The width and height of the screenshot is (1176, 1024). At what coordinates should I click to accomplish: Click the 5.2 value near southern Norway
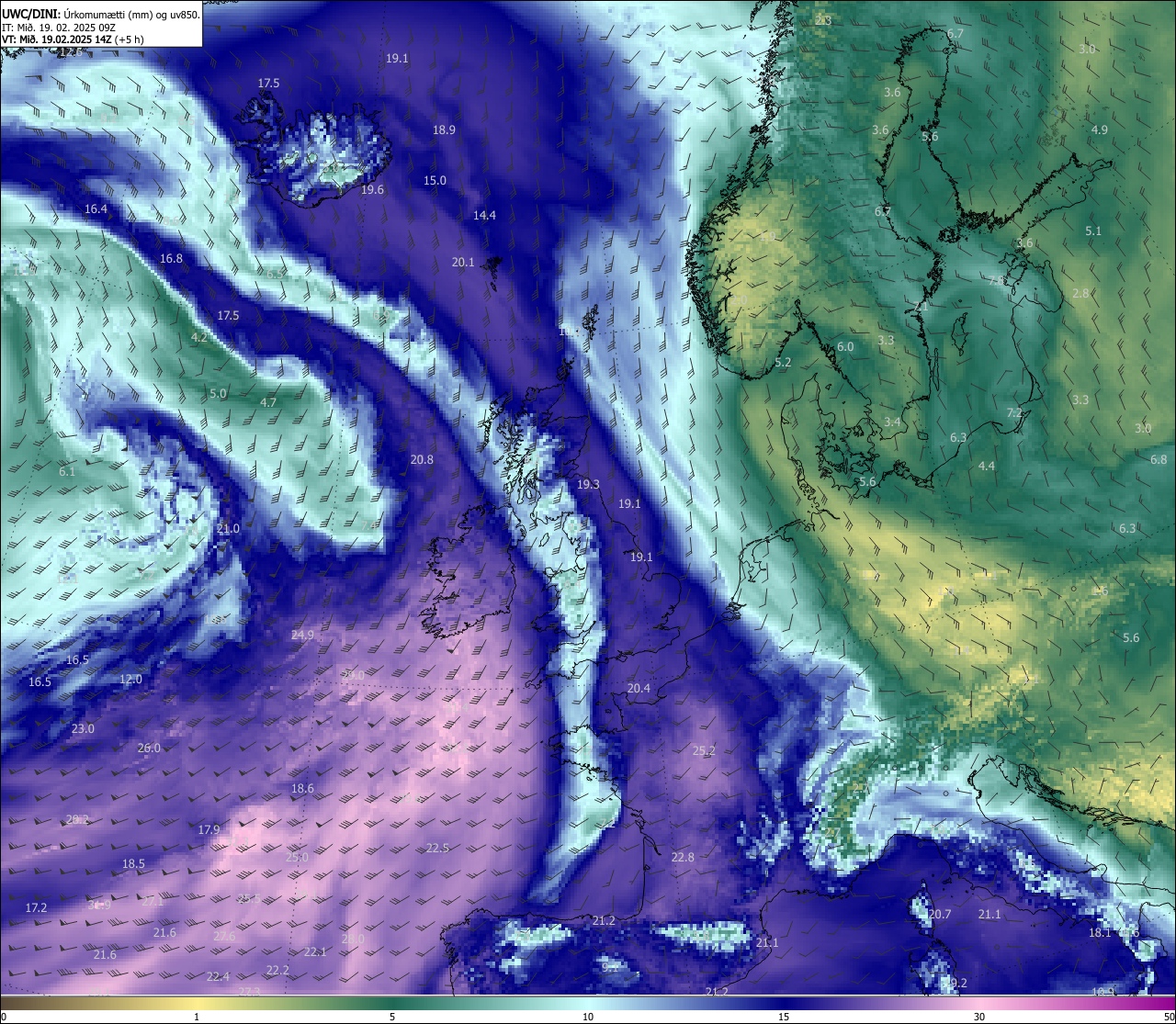coord(783,363)
